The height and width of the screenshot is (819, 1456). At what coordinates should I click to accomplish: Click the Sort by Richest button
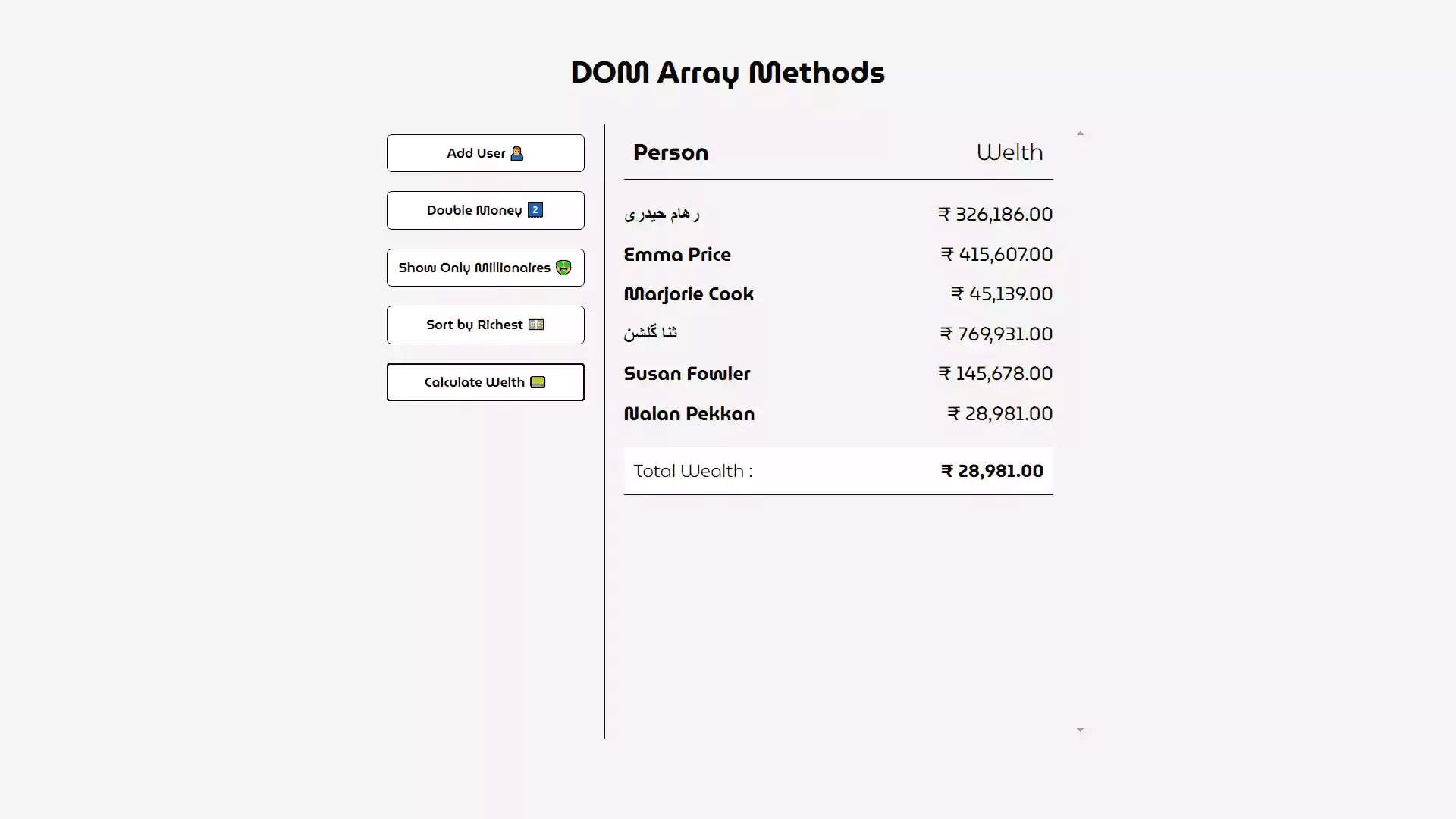click(x=485, y=325)
